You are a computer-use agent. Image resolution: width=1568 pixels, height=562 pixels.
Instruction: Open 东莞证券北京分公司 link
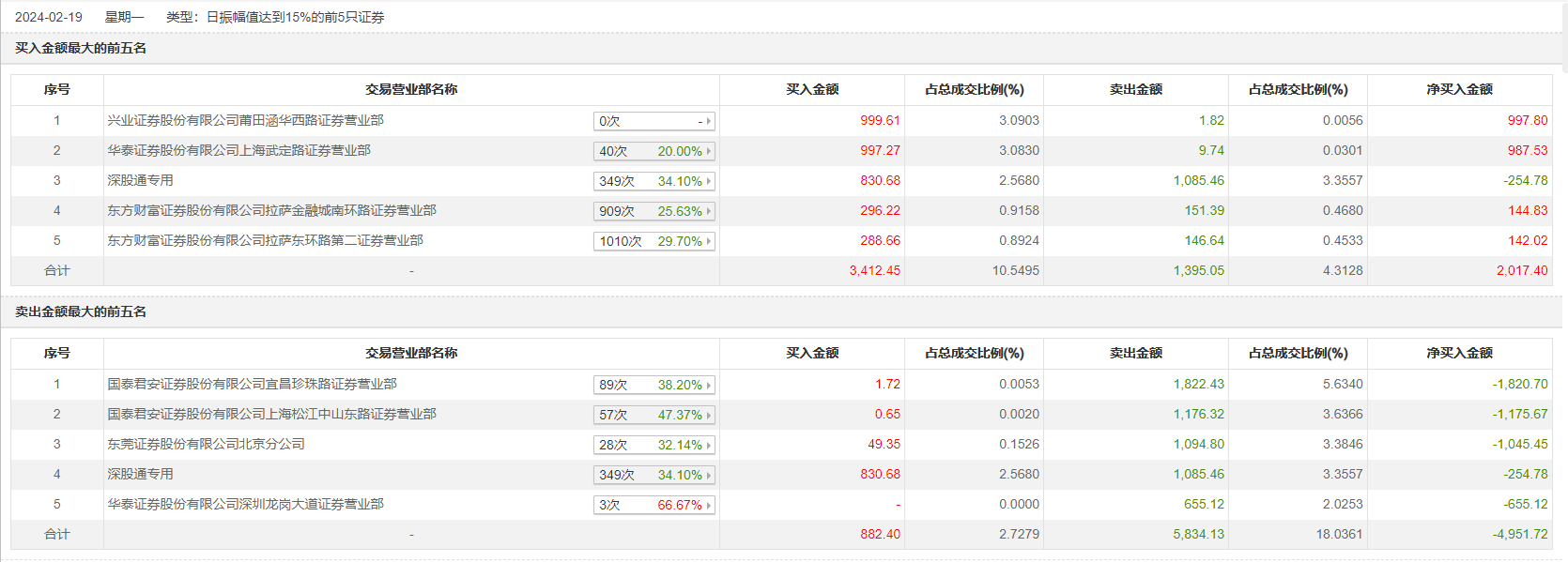click(206, 444)
